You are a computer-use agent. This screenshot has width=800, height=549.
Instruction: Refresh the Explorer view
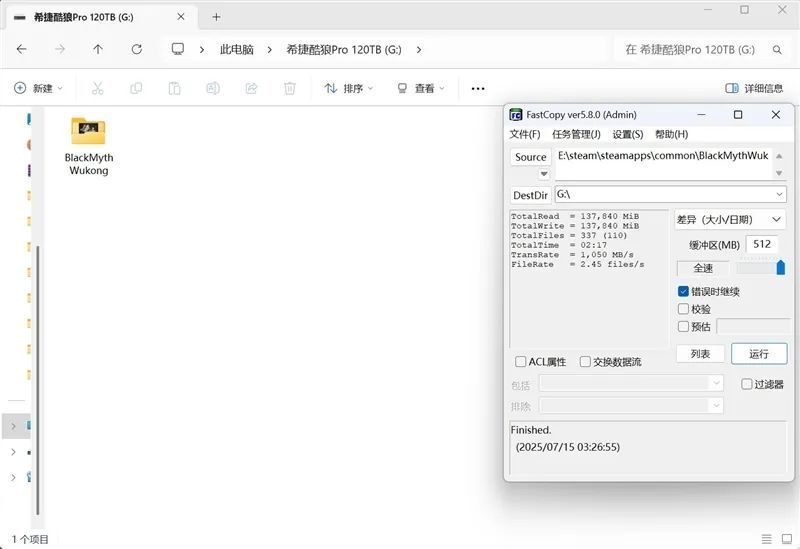coord(137,49)
